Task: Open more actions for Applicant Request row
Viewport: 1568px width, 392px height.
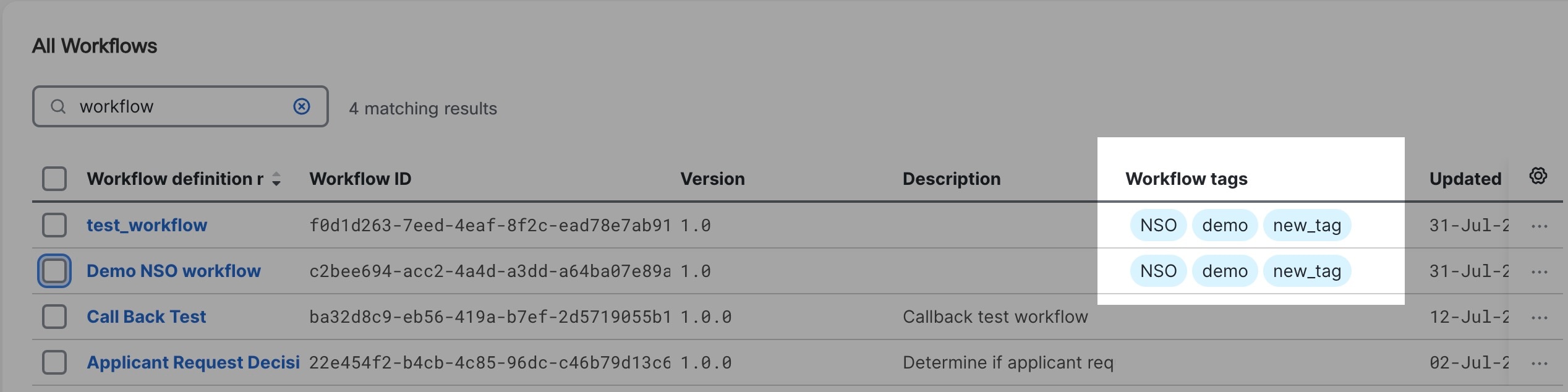Action: 1540,364
